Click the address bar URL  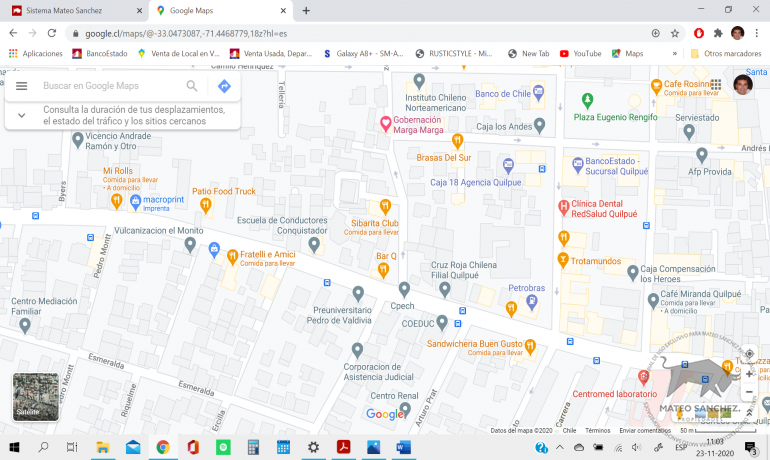tap(187, 33)
